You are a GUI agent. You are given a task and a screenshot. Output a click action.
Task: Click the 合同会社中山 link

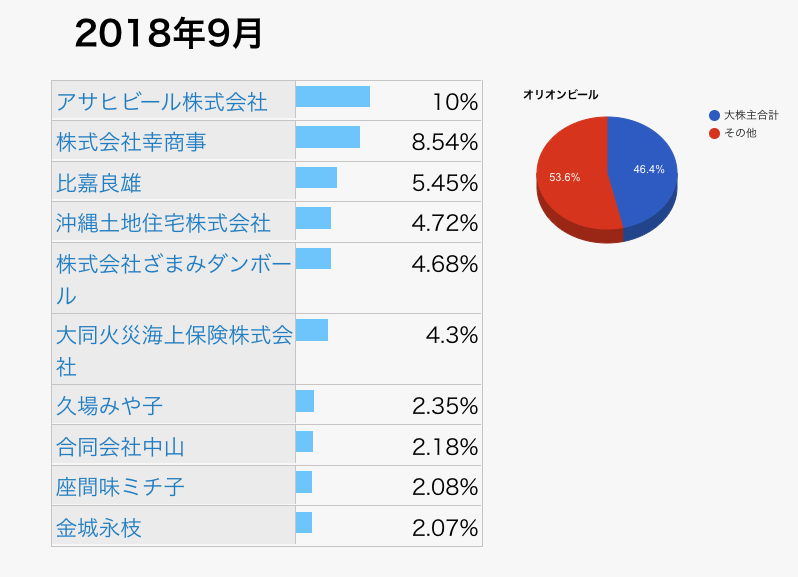120,447
